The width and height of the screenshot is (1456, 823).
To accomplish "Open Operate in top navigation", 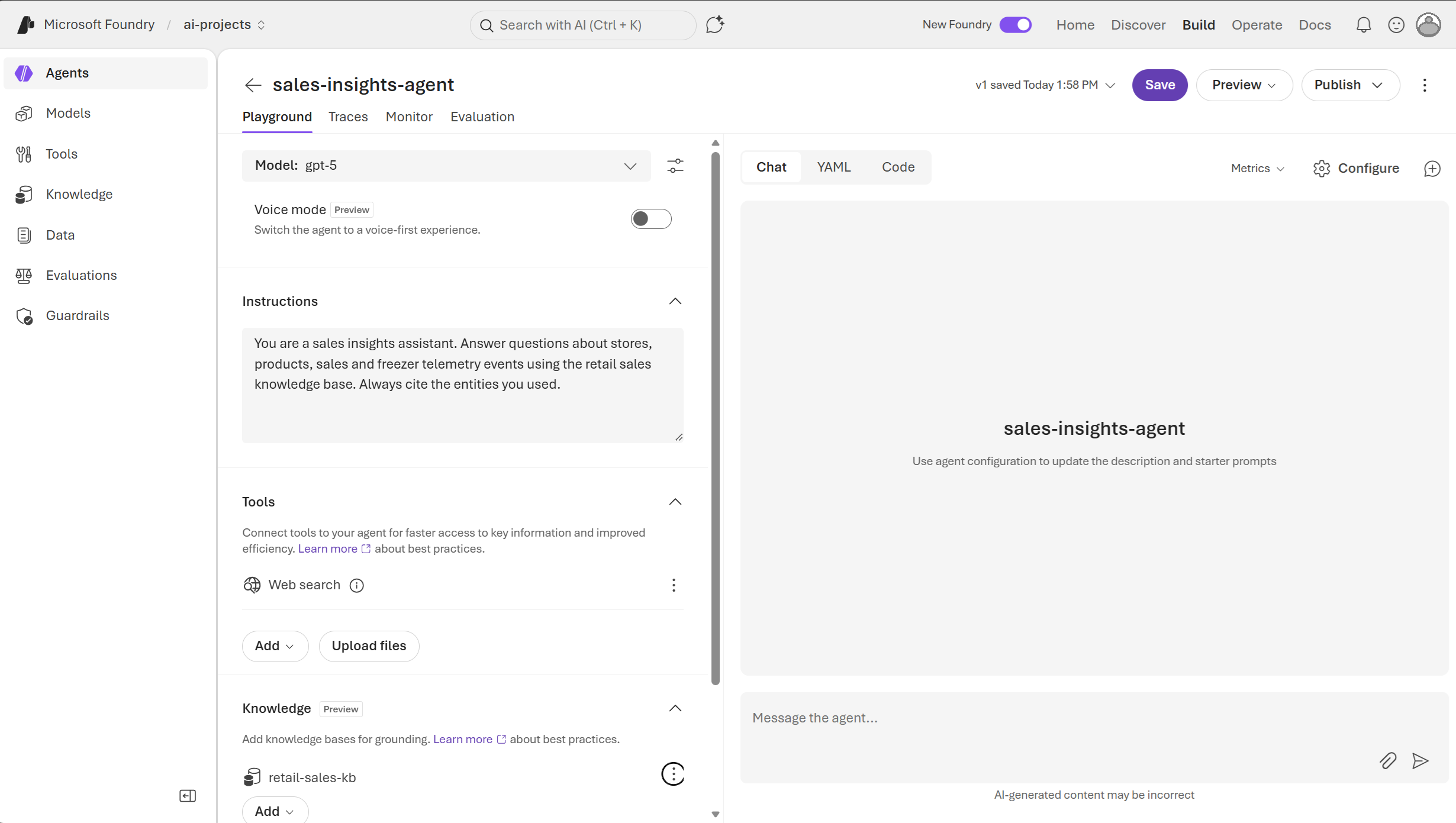I will (x=1257, y=25).
